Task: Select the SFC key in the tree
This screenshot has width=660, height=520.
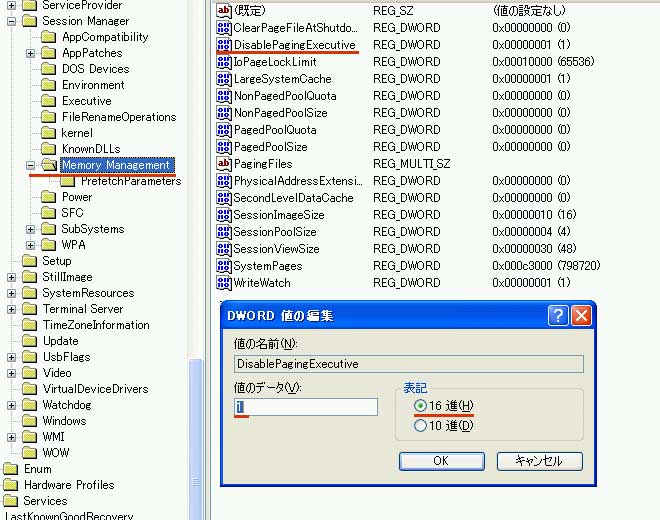Action: click(72, 213)
